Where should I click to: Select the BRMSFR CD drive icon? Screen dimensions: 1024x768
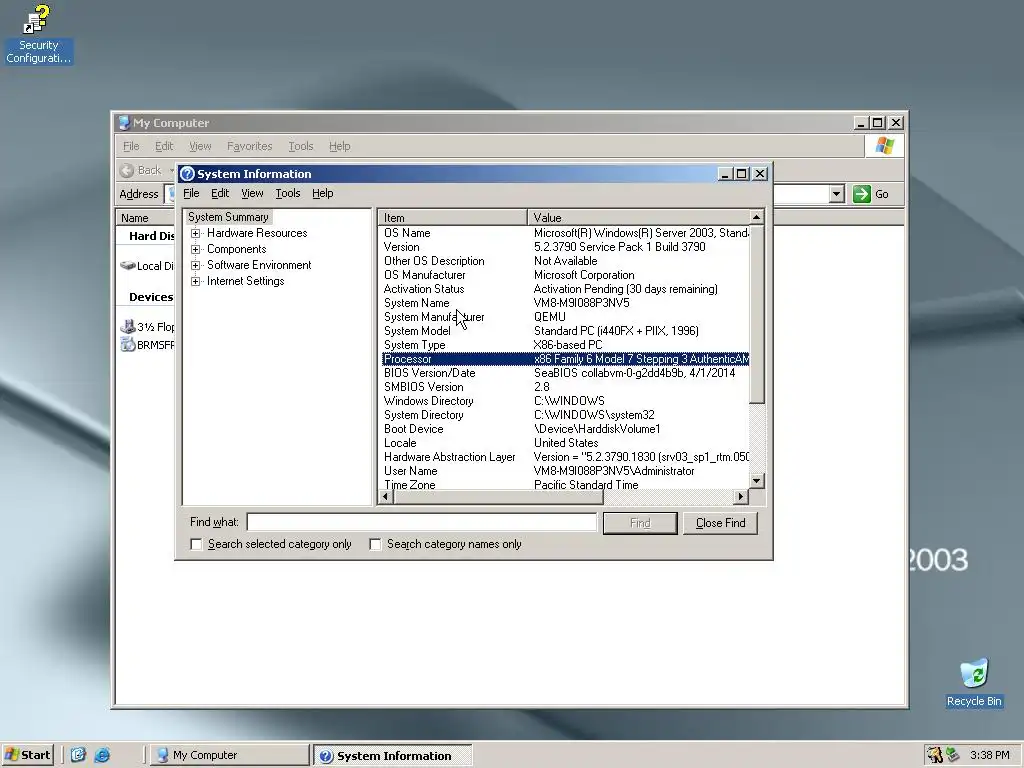(128, 345)
